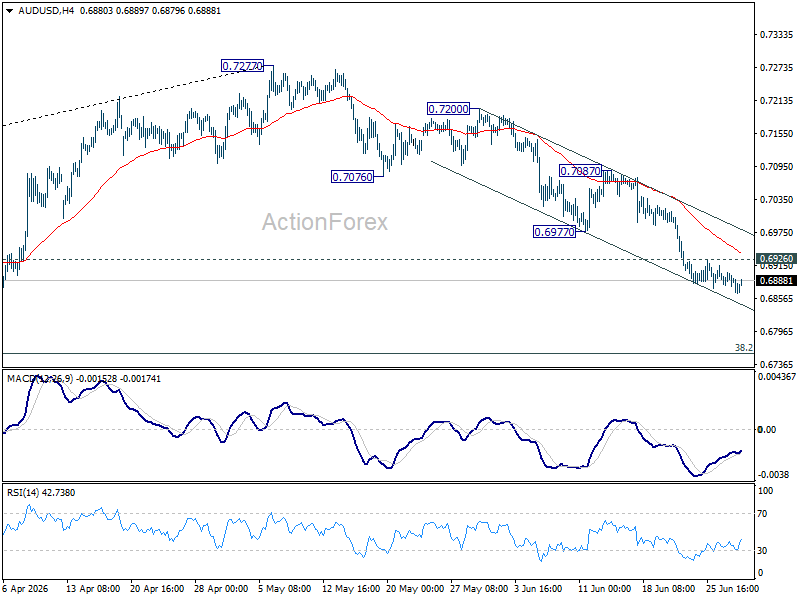Click the 0.72770 price label

pos(242,66)
